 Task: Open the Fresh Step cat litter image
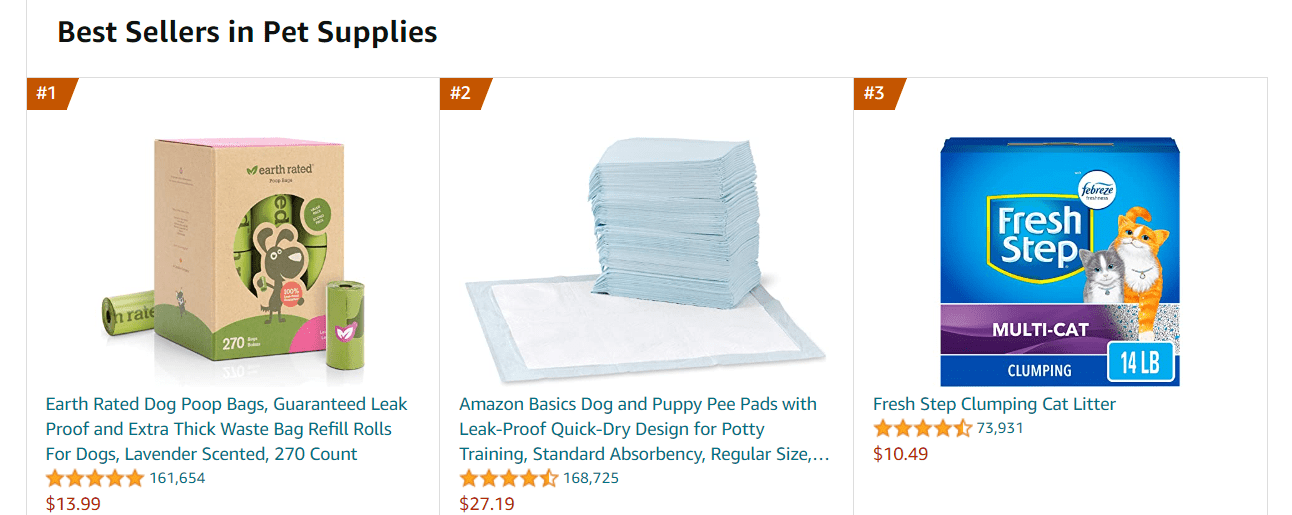[1060, 261]
